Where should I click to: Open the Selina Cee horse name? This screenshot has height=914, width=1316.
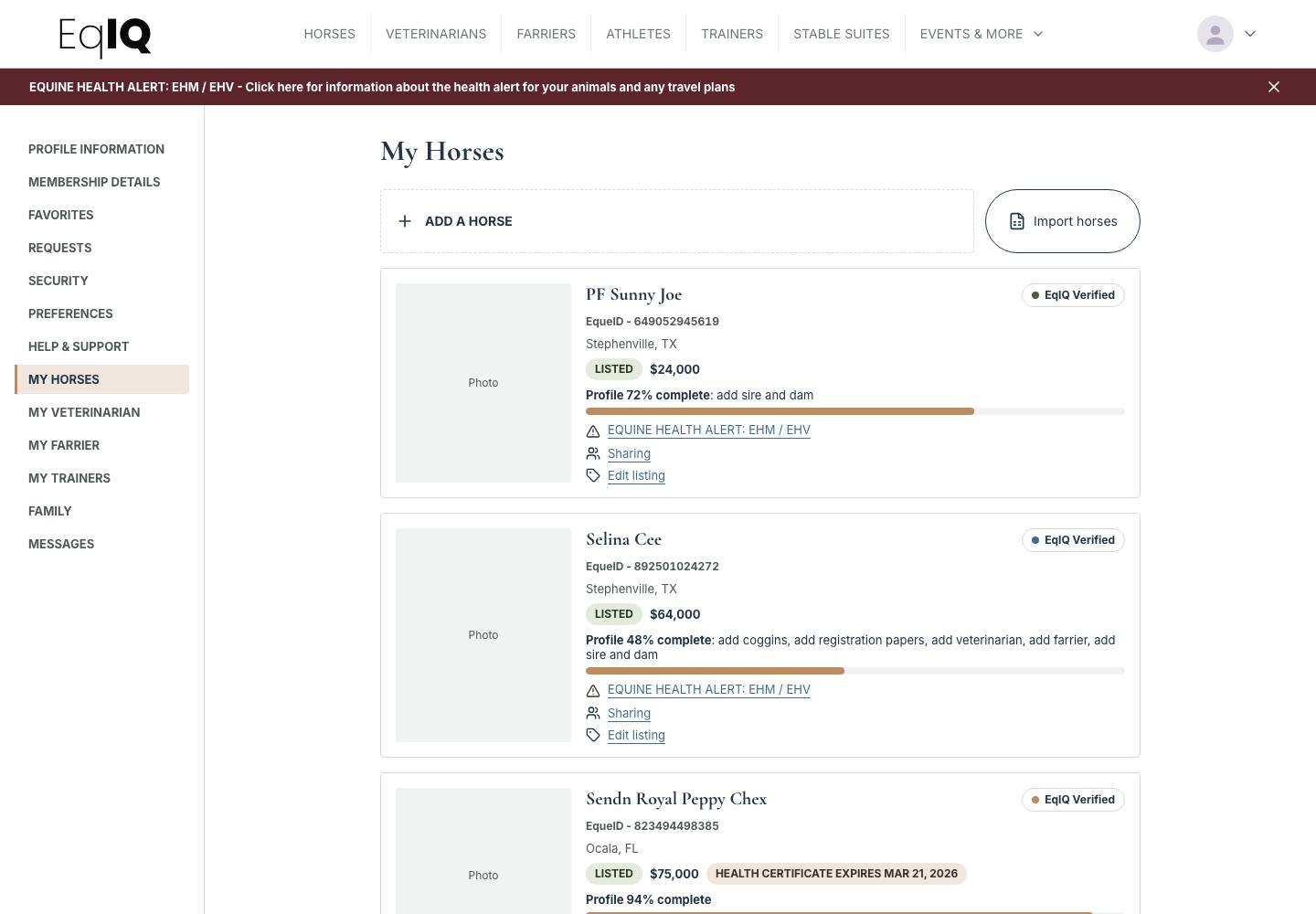click(623, 539)
